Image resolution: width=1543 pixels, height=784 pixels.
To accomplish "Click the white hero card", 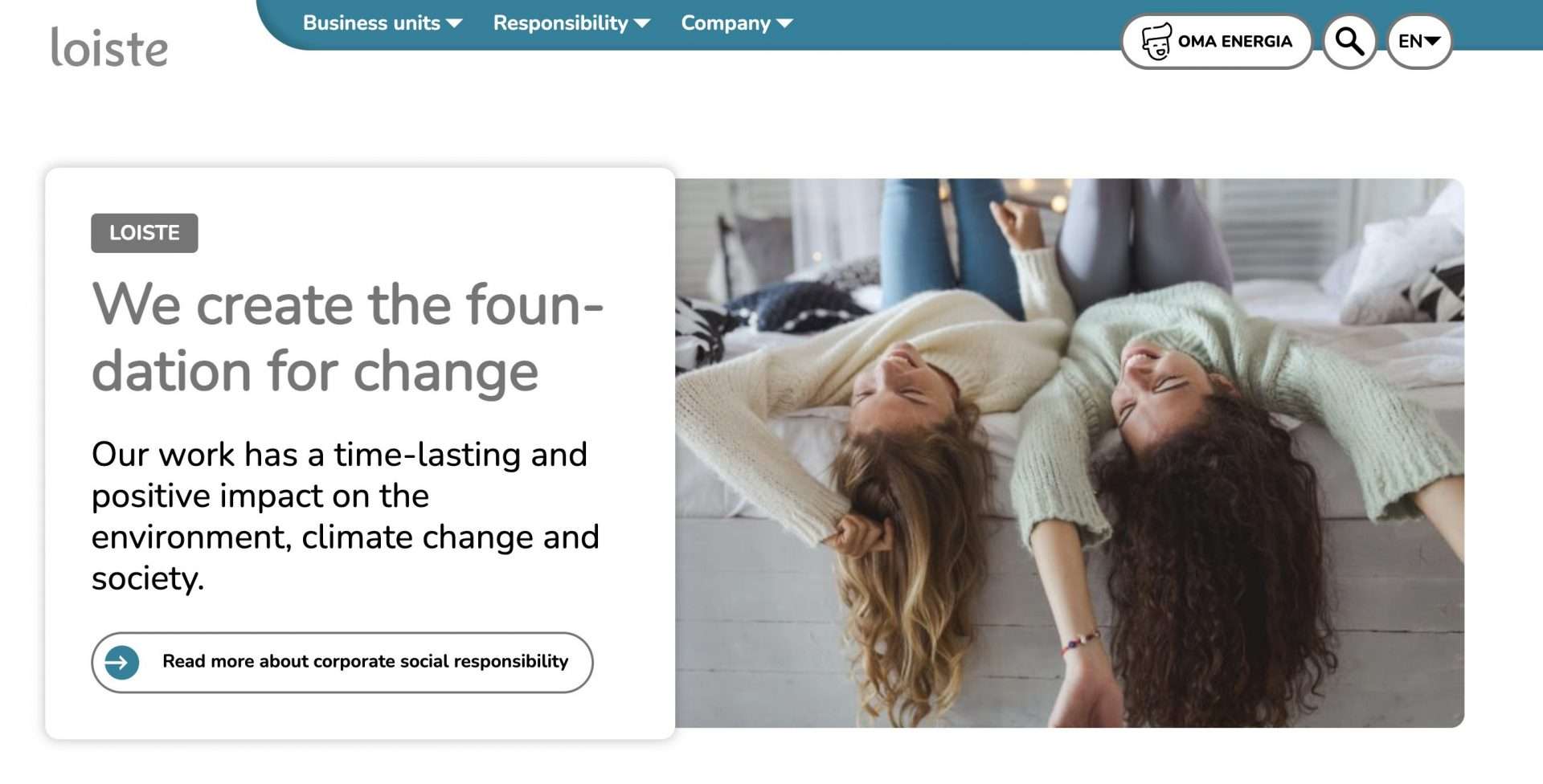I will (x=360, y=453).
